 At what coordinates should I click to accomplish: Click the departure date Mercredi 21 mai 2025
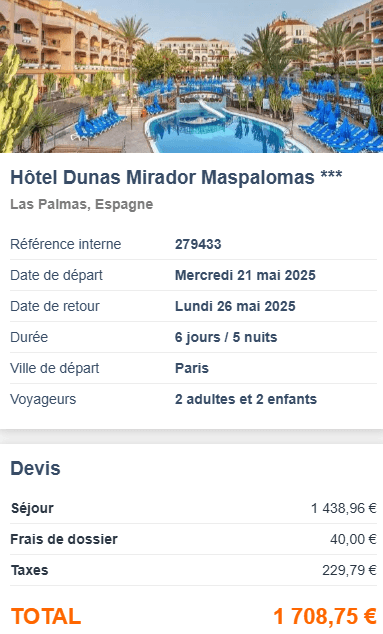(245, 275)
